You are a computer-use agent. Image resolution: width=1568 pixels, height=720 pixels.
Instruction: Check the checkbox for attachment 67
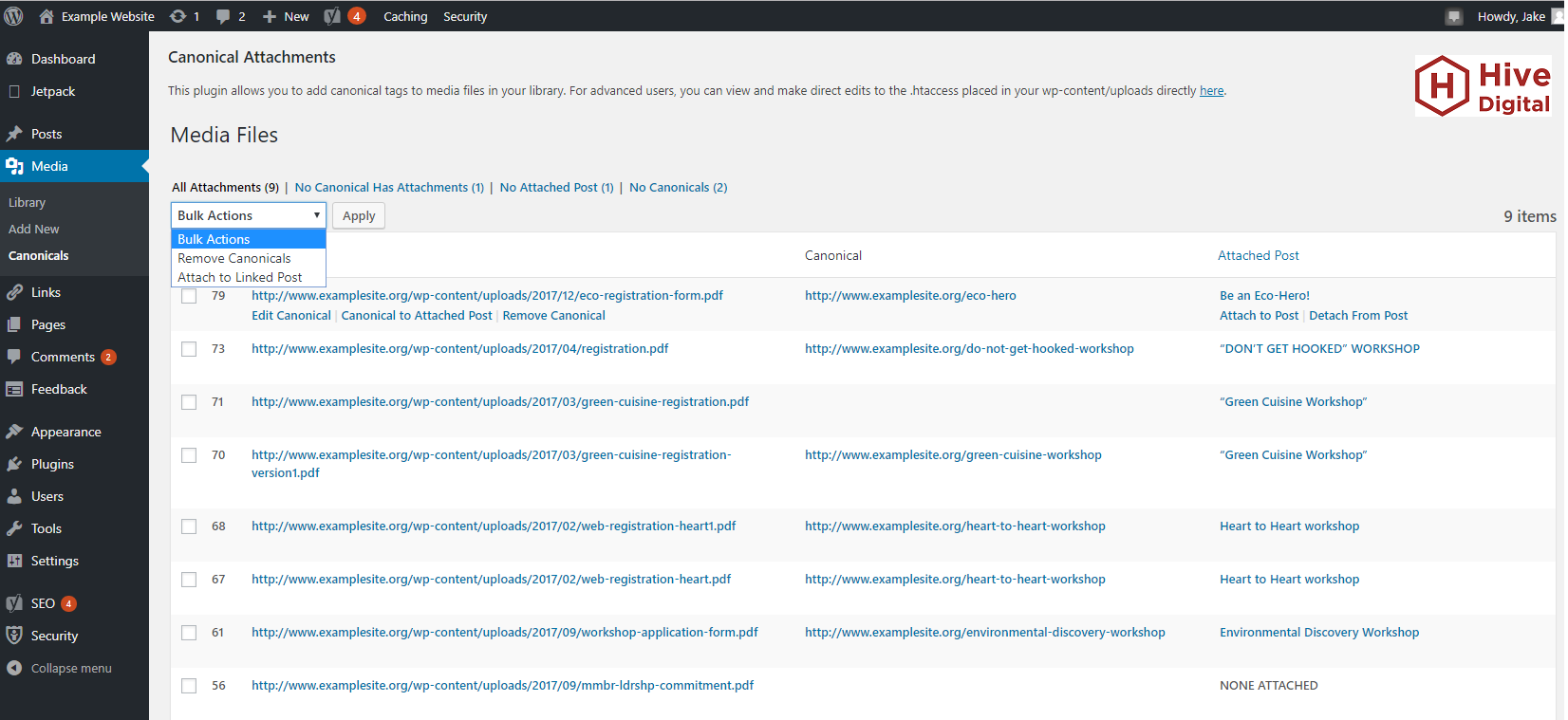coord(189,580)
